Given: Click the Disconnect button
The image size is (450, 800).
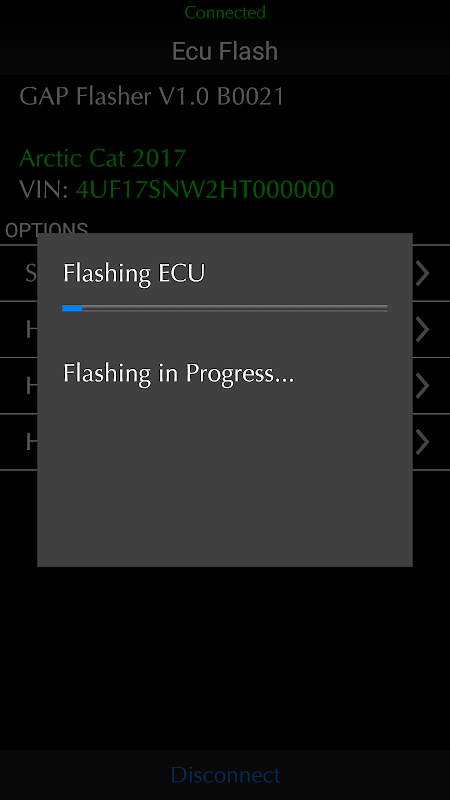Looking at the screenshot, I should pyautogui.click(x=225, y=775).
